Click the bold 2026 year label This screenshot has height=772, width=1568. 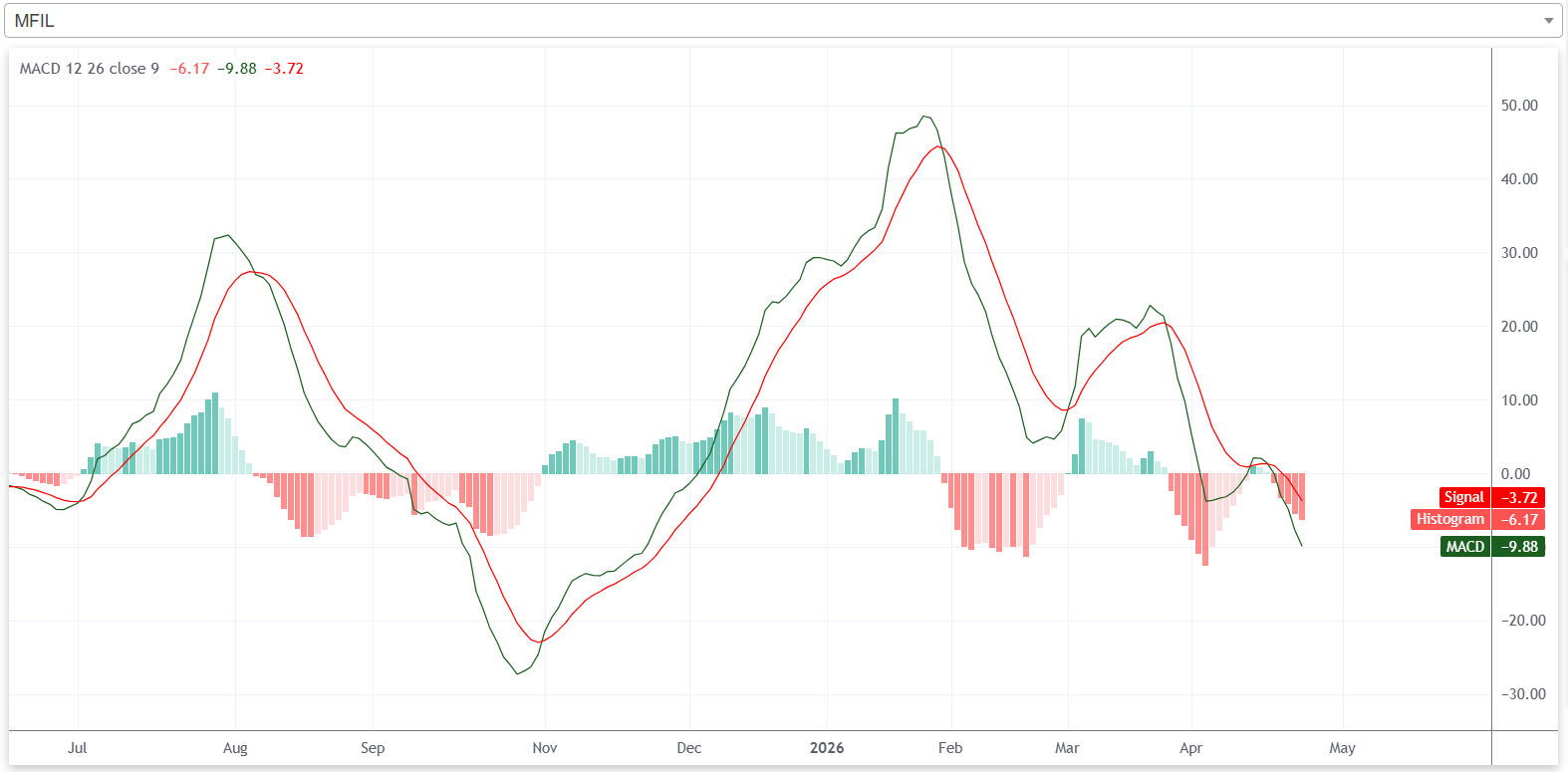coord(826,747)
